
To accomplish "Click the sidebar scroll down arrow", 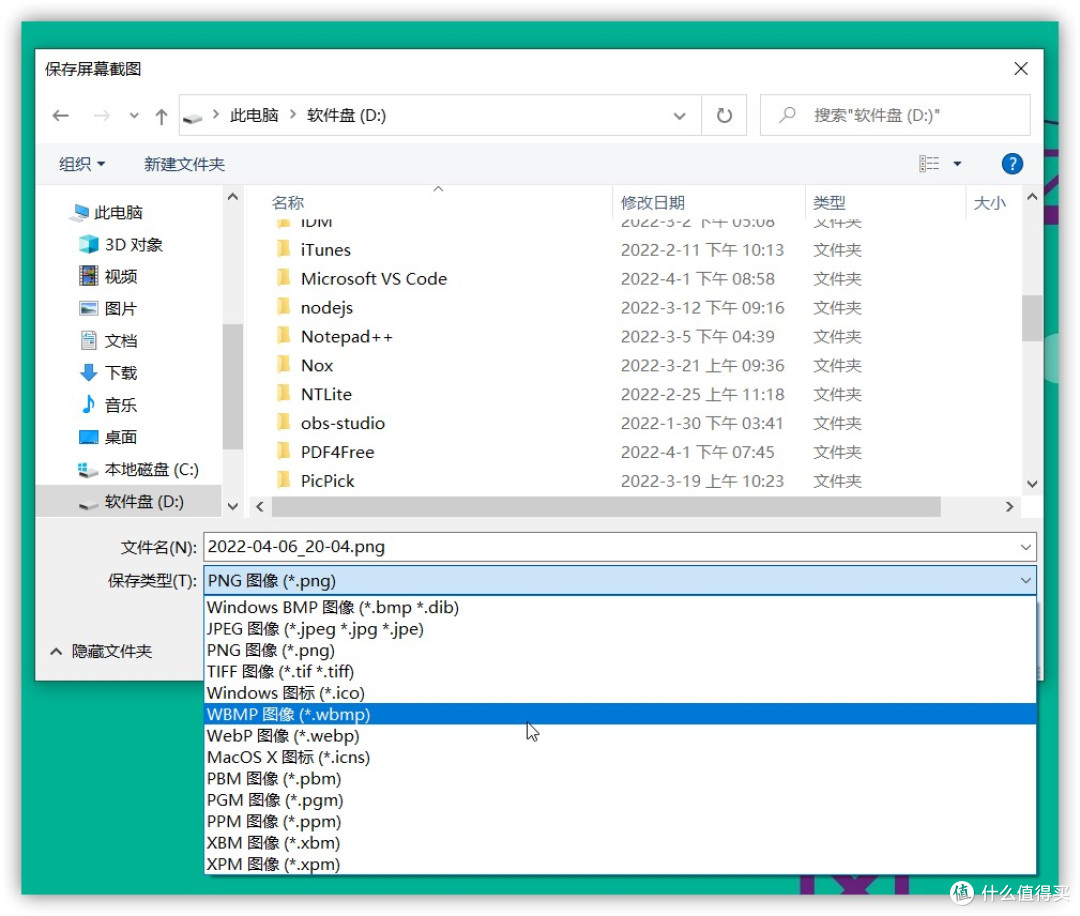I will 233,506.
